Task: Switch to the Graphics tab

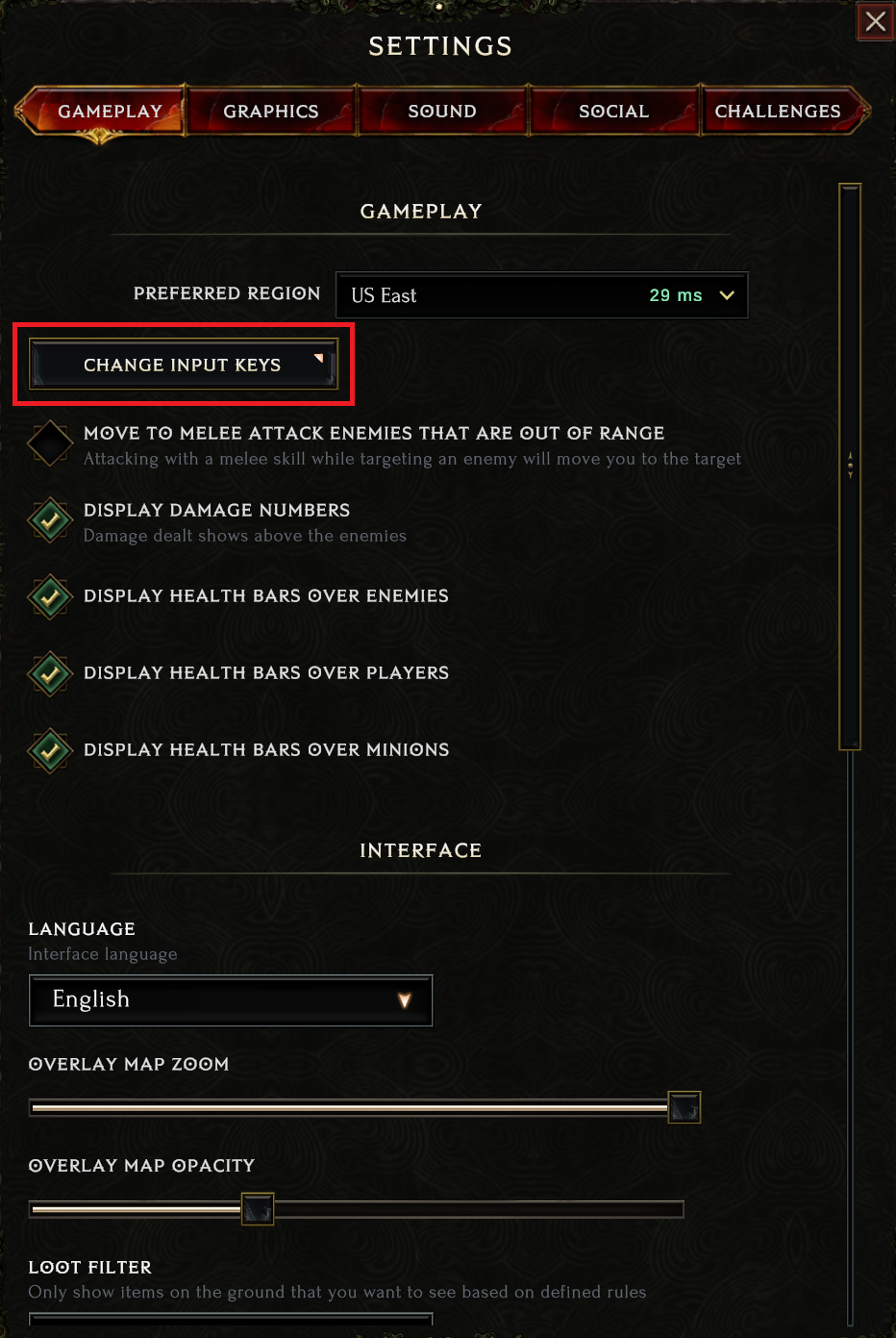Action: pos(271,112)
